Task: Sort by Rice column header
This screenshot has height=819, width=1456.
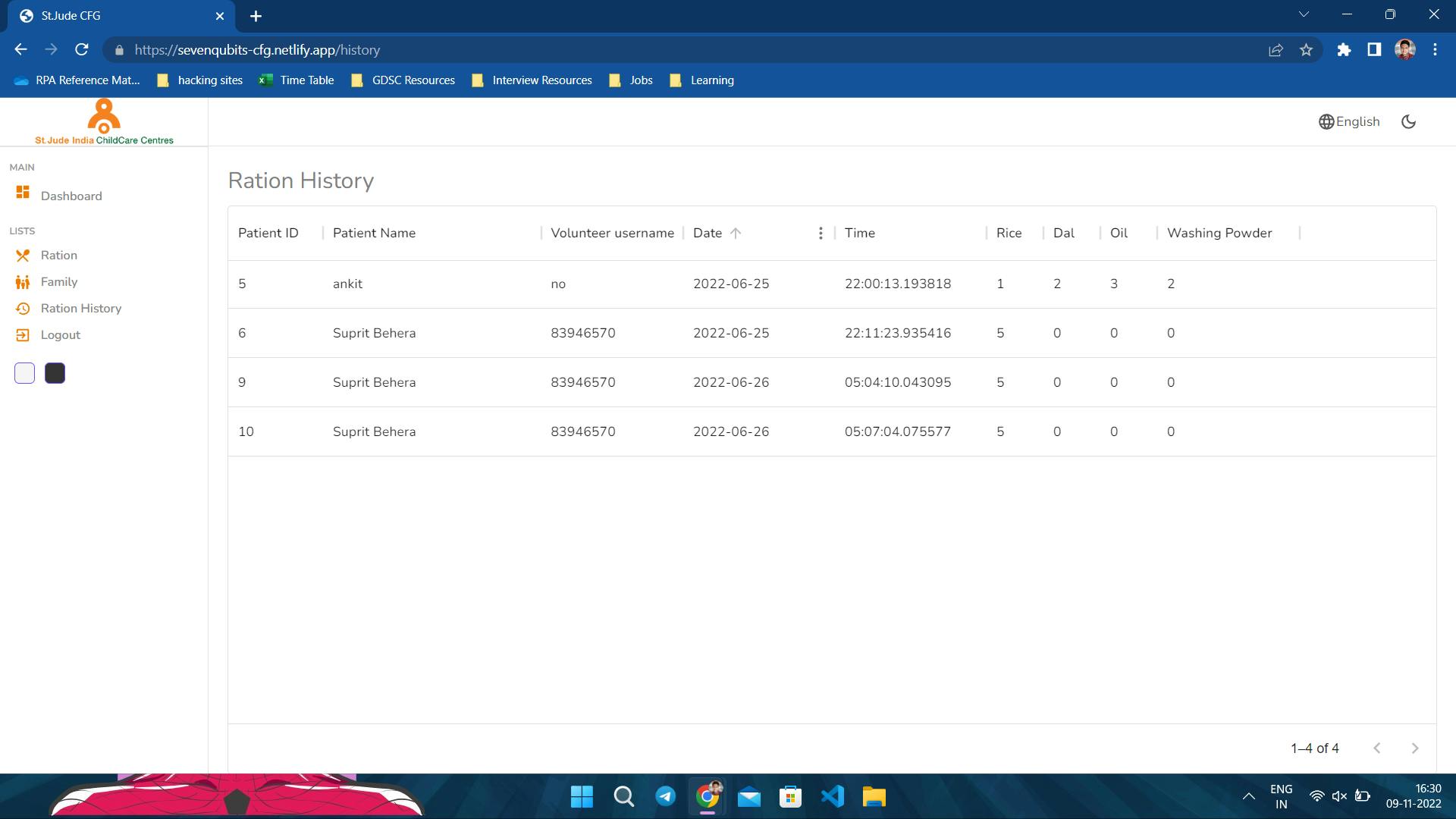Action: (1009, 234)
